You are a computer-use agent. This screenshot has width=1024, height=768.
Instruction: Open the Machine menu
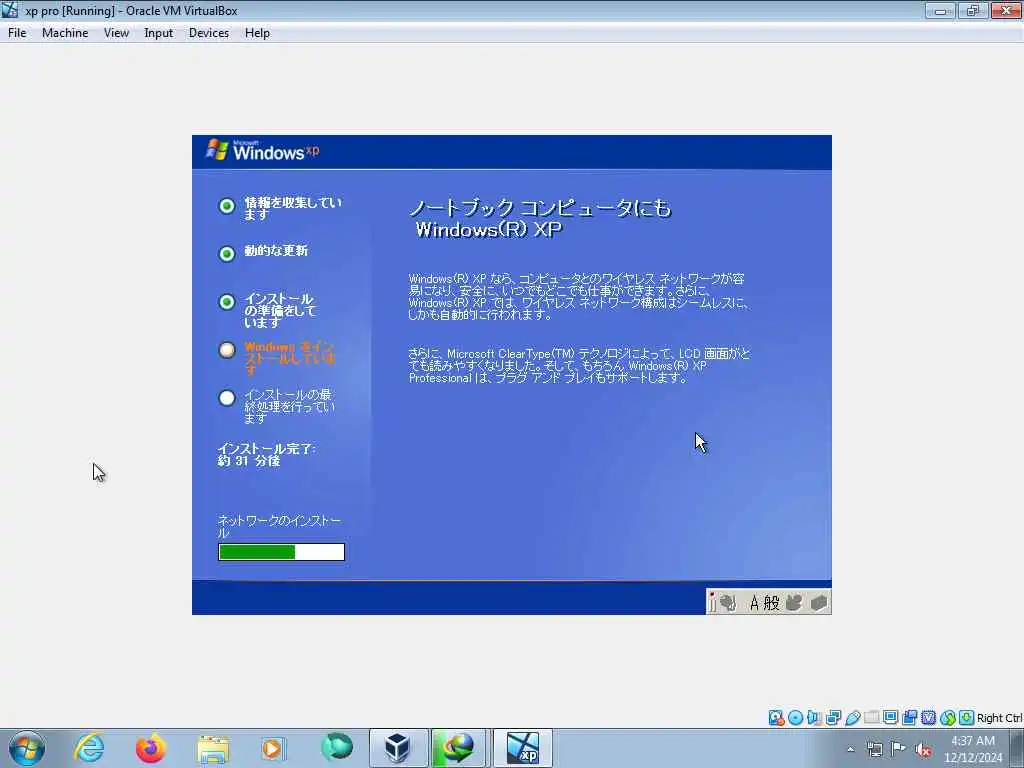65,33
